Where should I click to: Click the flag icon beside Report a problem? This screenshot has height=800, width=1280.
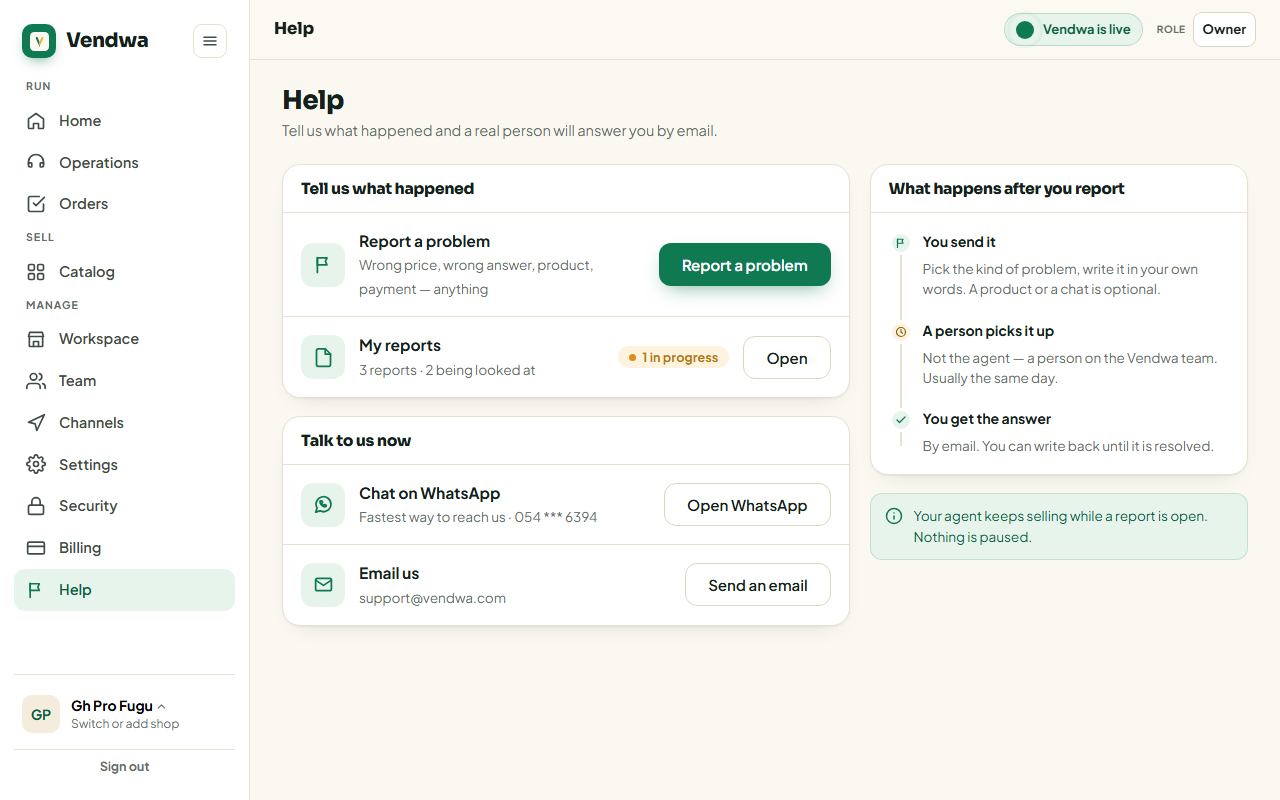[323, 265]
